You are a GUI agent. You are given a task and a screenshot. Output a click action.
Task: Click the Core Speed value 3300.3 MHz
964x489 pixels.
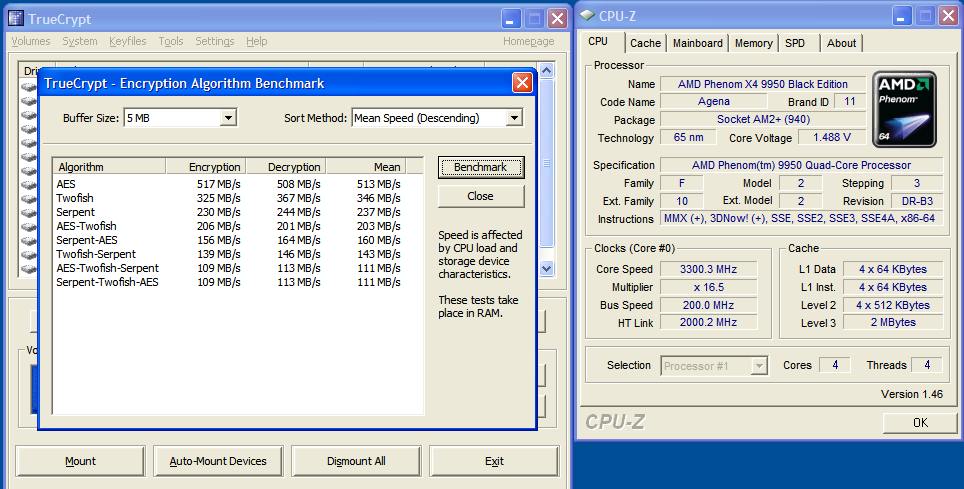(708, 269)
